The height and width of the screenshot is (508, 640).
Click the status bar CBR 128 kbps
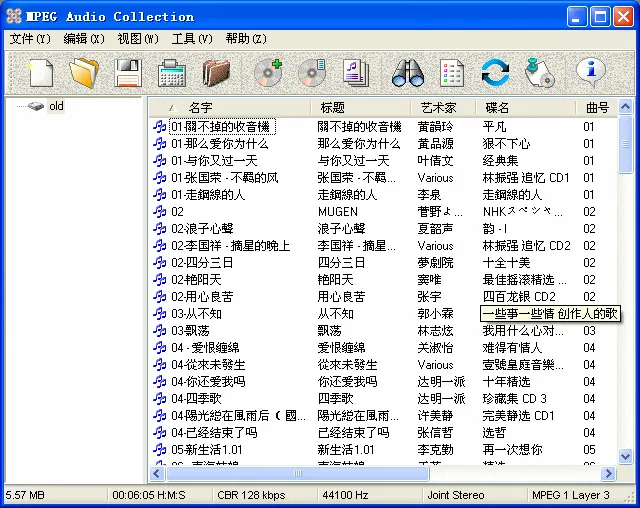point(251,495)
